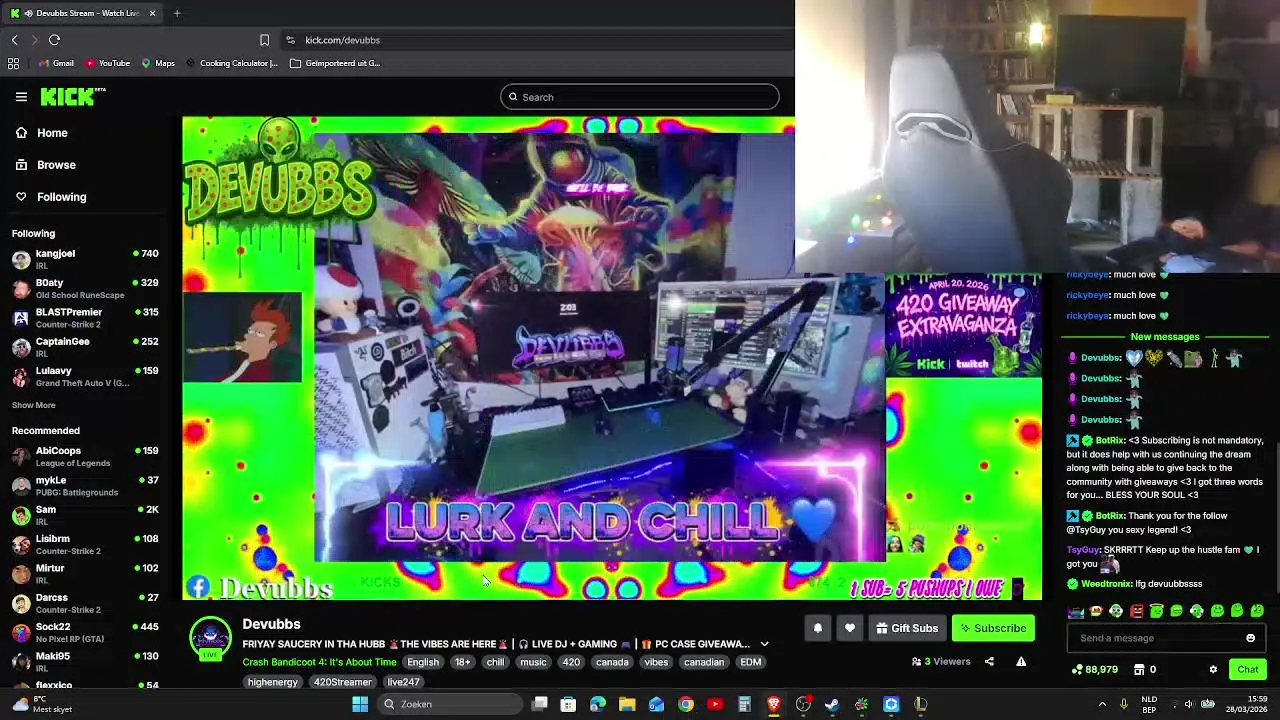Click the Kick logo
Image resolution: width=1280 pixels, height=720 pixels.
click(72, 96)
